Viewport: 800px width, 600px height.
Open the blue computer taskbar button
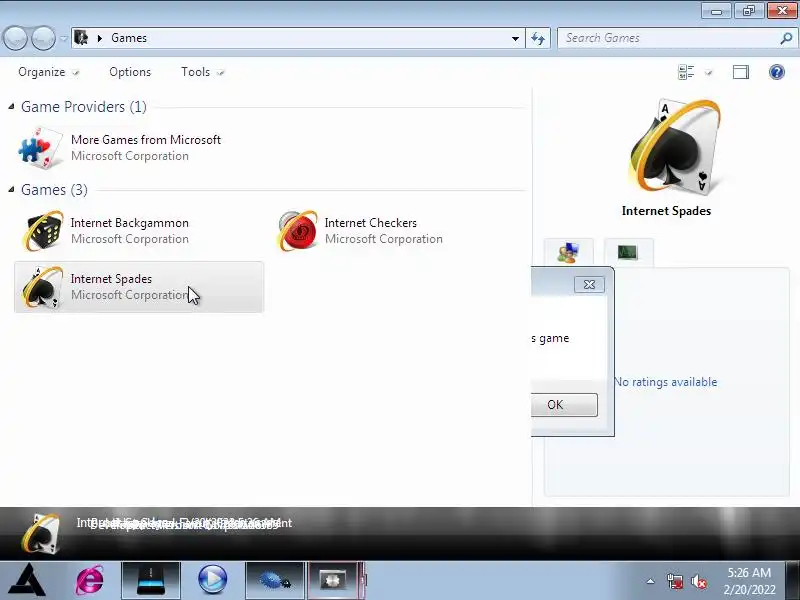click(x=151, y=580)
